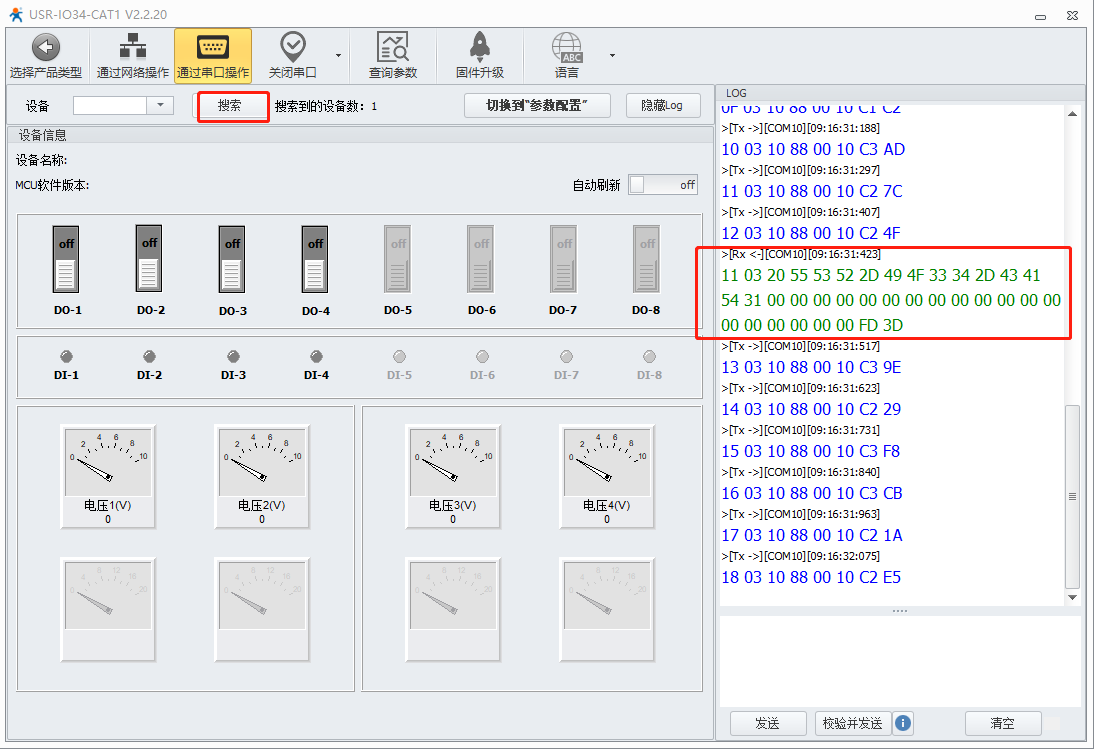Select log line 16 03 10 88 00 10 C3 CB
This screenshot has width=1096, height=751.
pyautogui.click(x=812, y=493)
